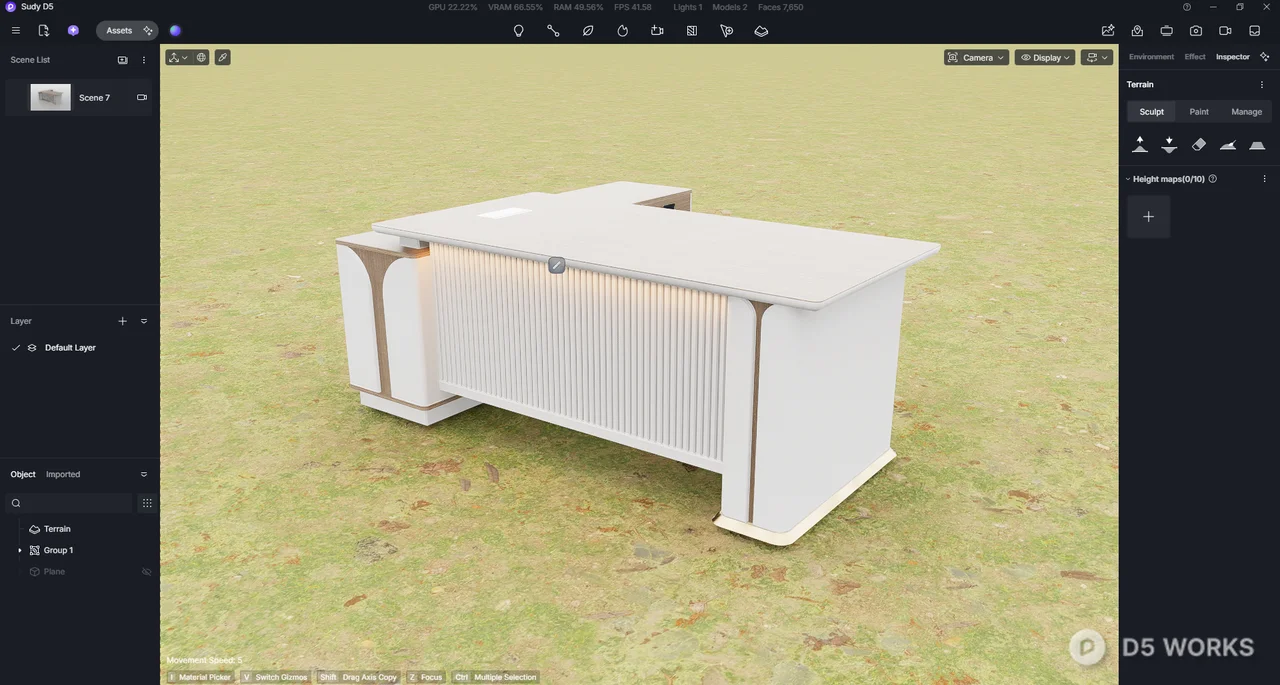The height and width of the screenshot is (685, 1280).
Task: Select the cursor-plus placement tool
Action: point(727,31)
